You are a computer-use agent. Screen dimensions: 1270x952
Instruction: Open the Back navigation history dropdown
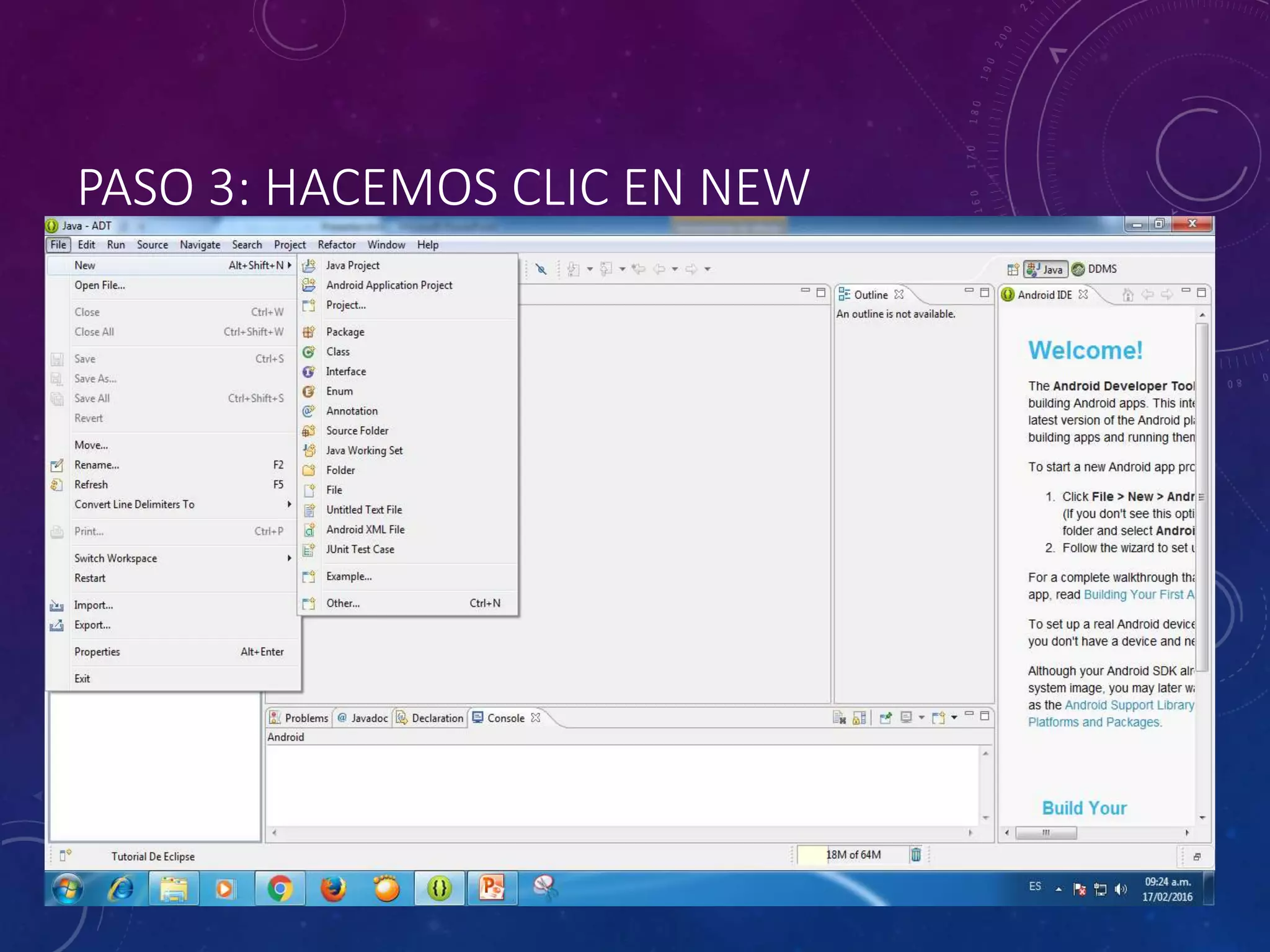click(x=675, y=269)
